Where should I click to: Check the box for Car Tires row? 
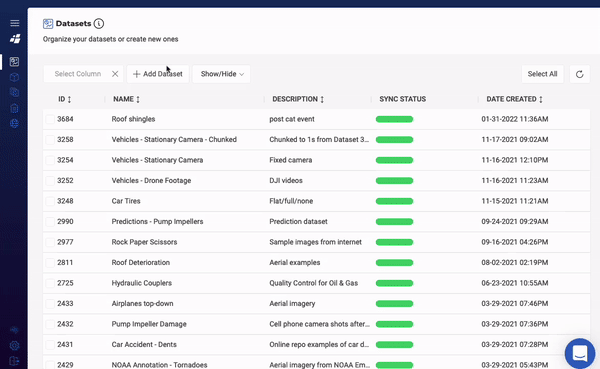50,201
